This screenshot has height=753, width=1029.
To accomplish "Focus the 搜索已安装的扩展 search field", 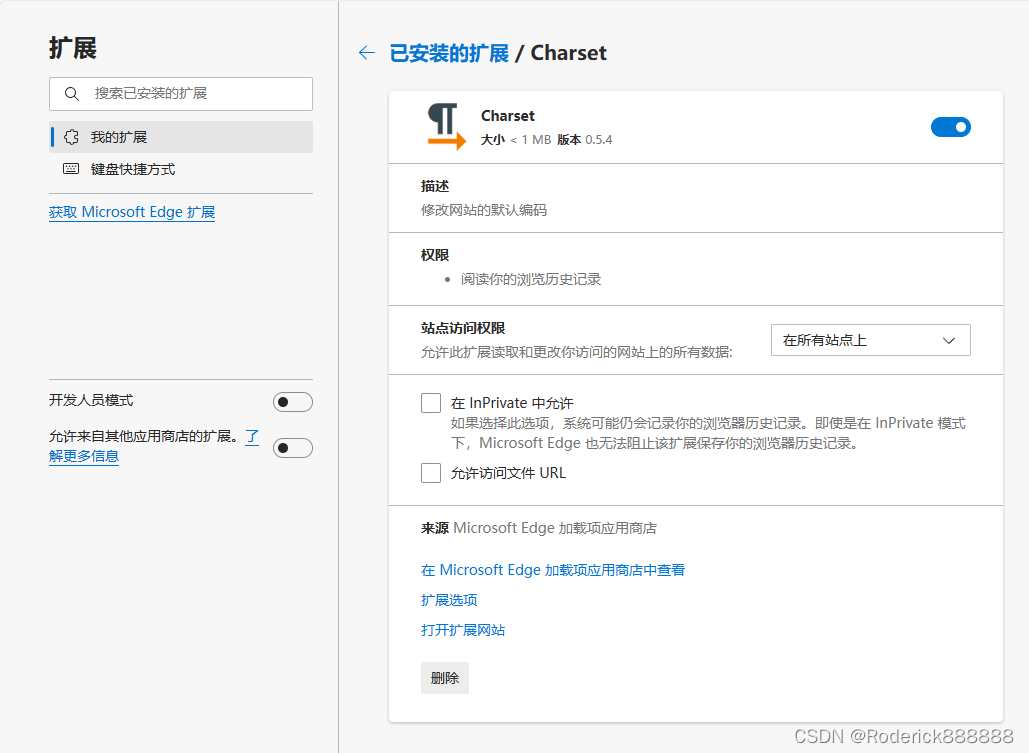I will (181, 94).
